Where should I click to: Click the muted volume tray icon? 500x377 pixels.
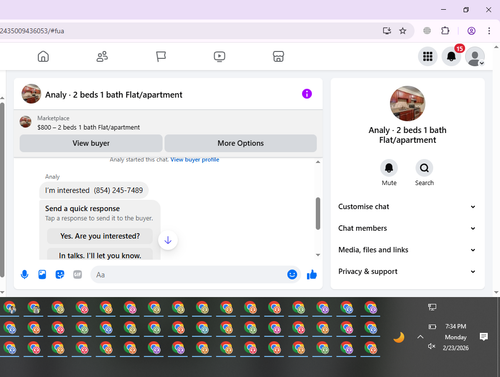432,347
